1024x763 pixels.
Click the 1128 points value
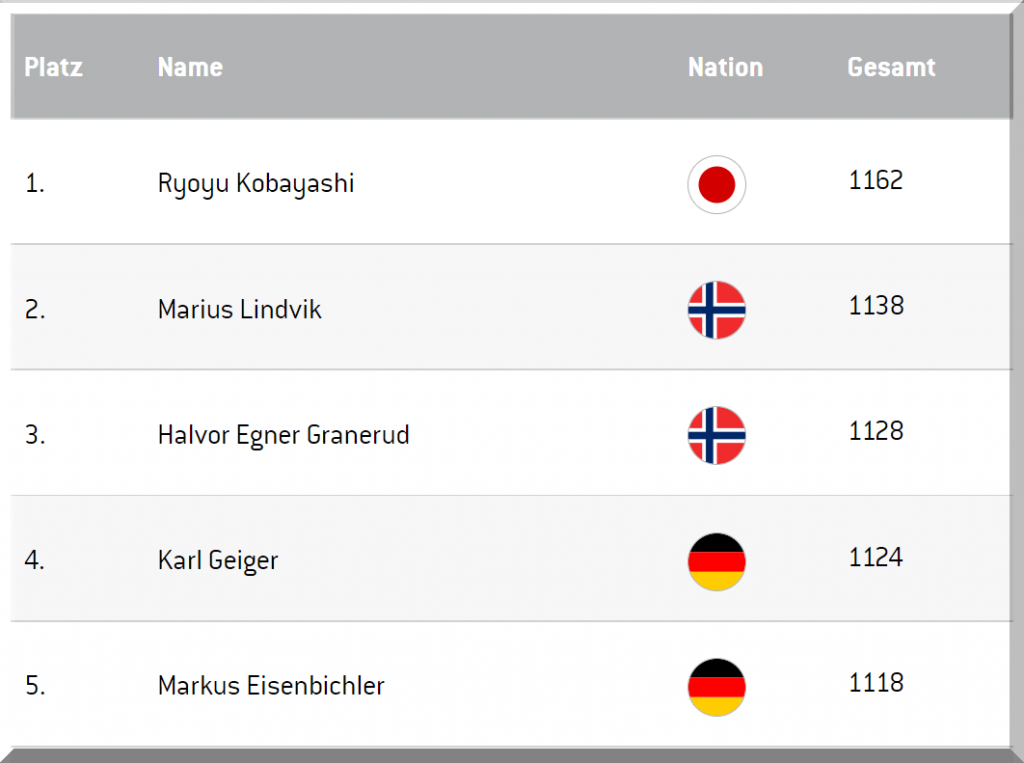coord(875,431)
